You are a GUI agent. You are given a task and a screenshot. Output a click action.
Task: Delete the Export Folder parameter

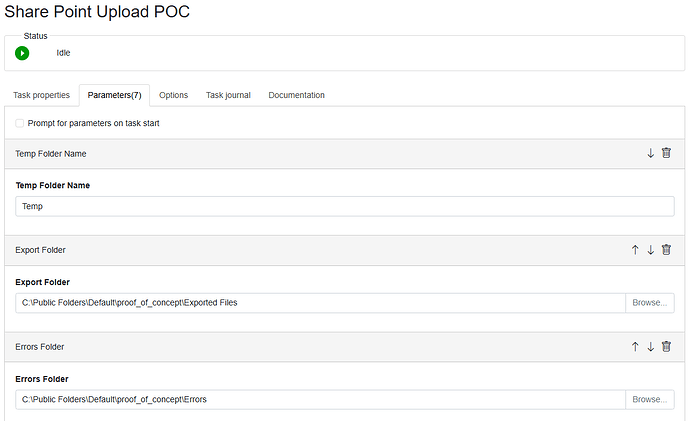pos(666,249)
